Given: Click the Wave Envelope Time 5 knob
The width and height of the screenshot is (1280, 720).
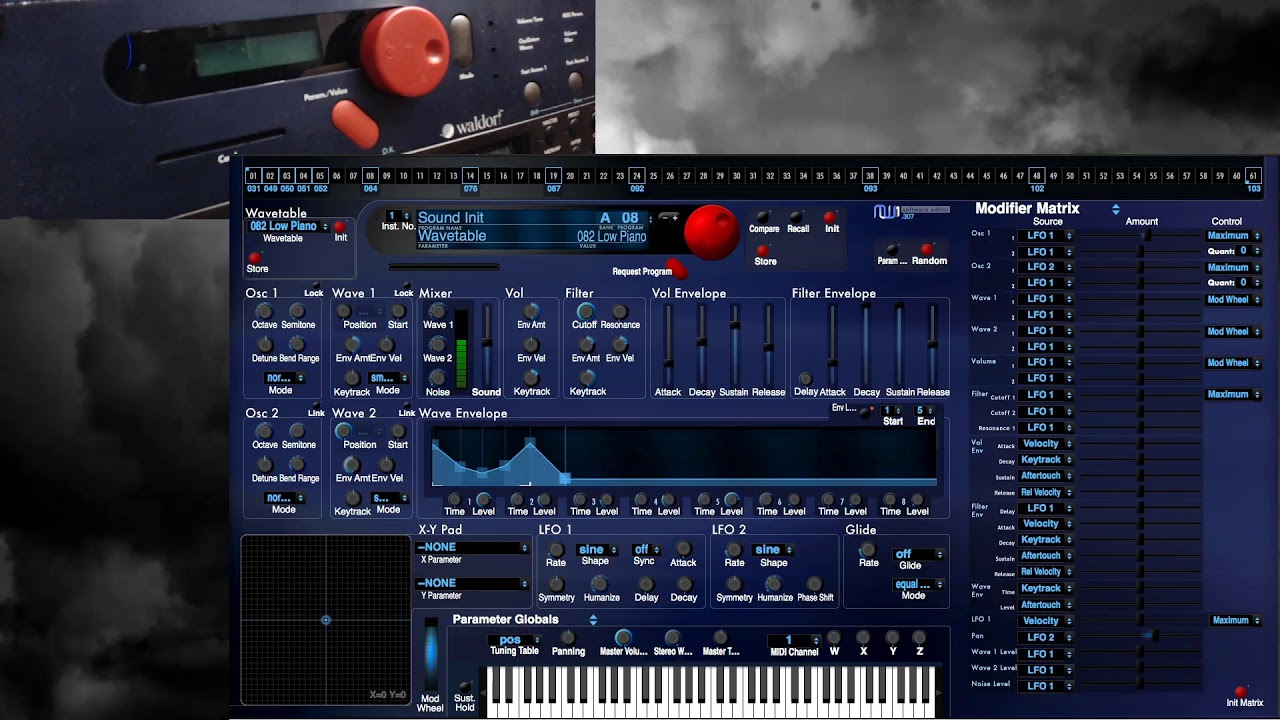Looking at the screenshot, I should tap(704, 499).
